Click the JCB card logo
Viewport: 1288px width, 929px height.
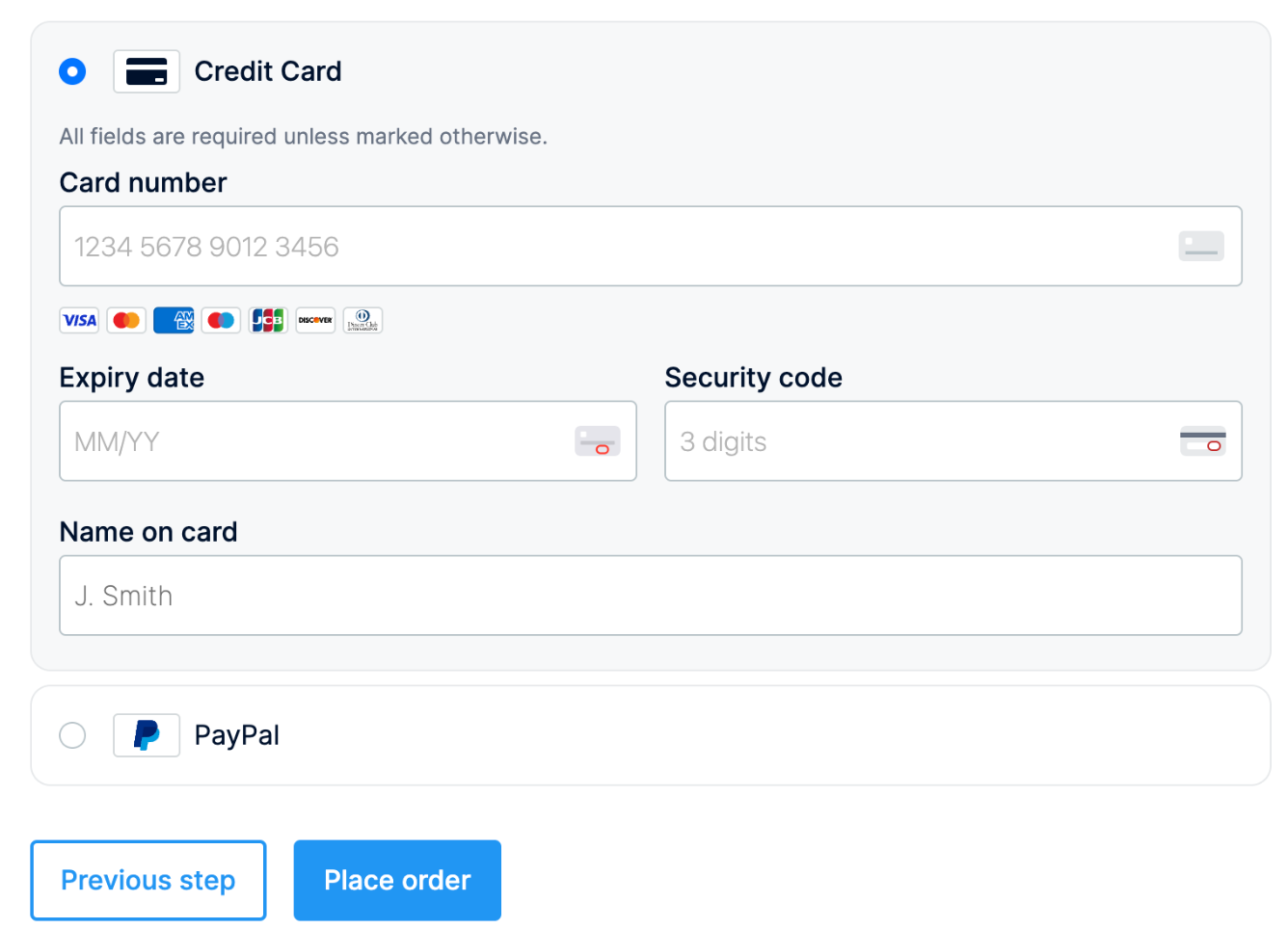coord(268,320)
